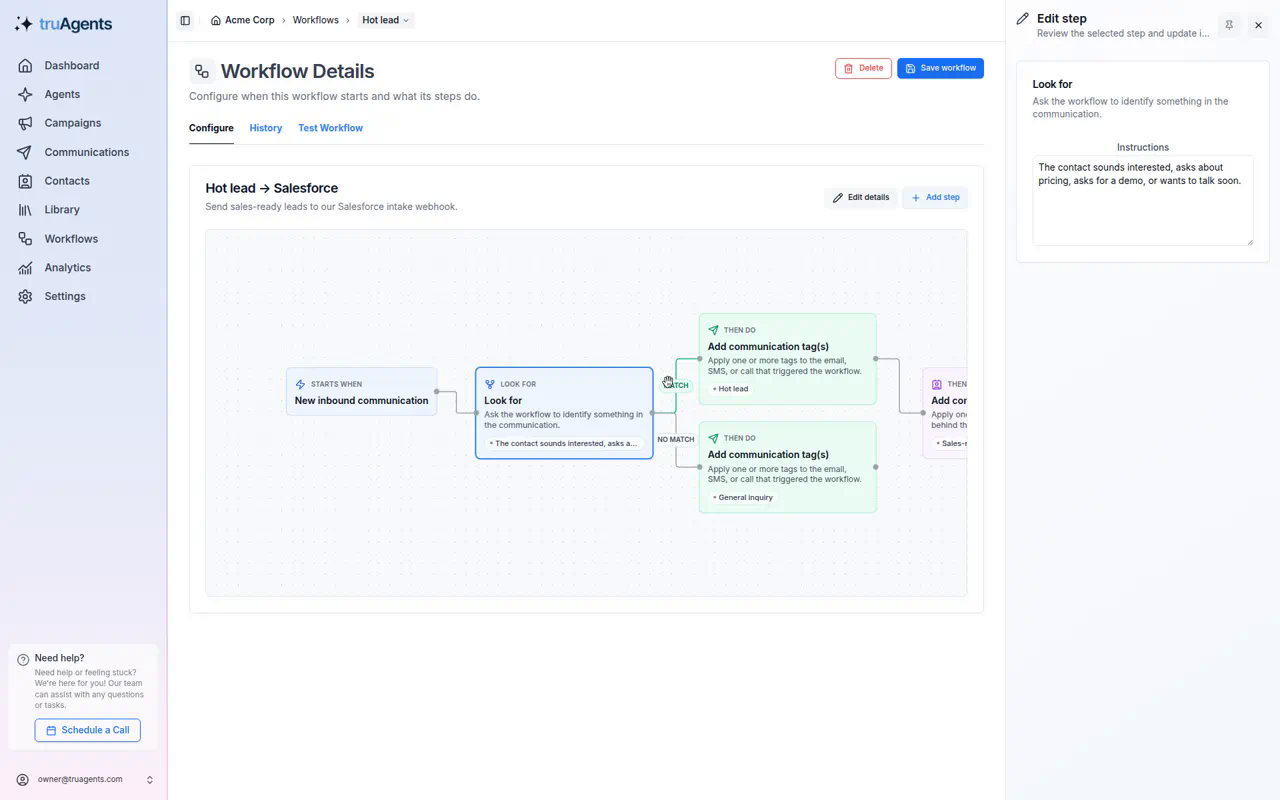The image size is (1280, 800).
Task: Open Communications in the sidebar
Action: point(84,152)
